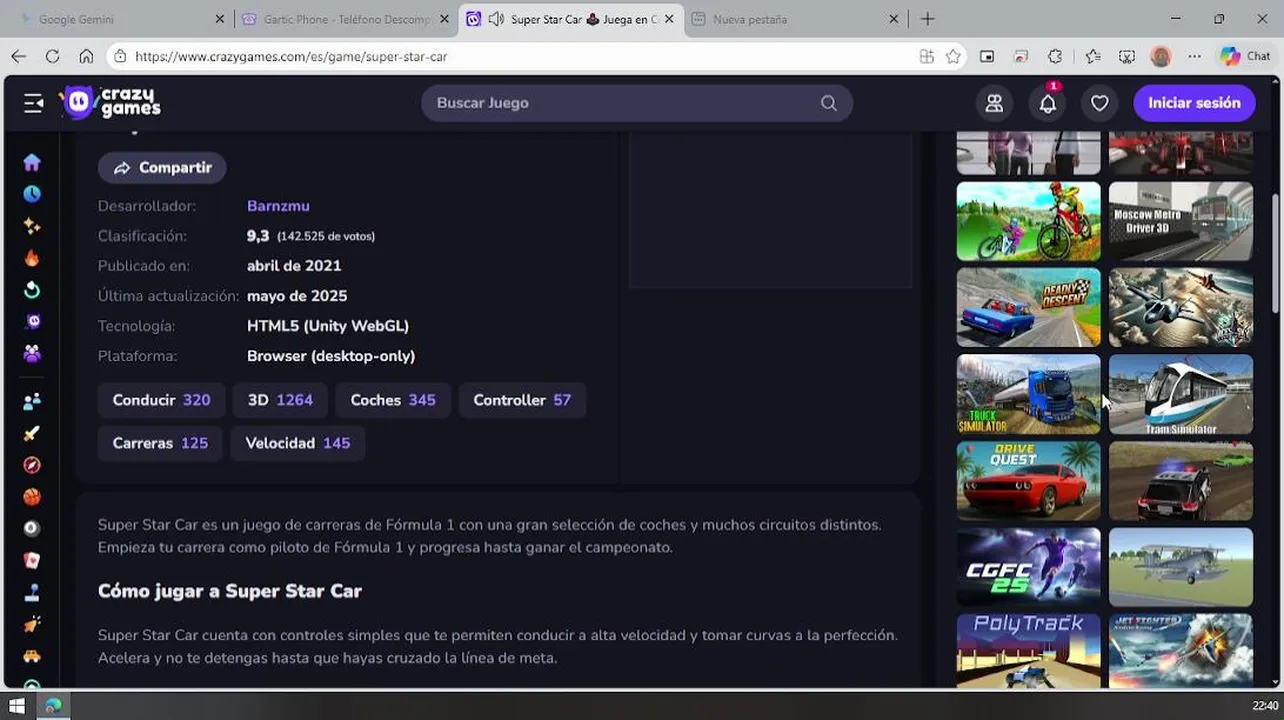
Task: Open the 3D 1264 tag
Action: pyautogui.click(x=280, y=400)
